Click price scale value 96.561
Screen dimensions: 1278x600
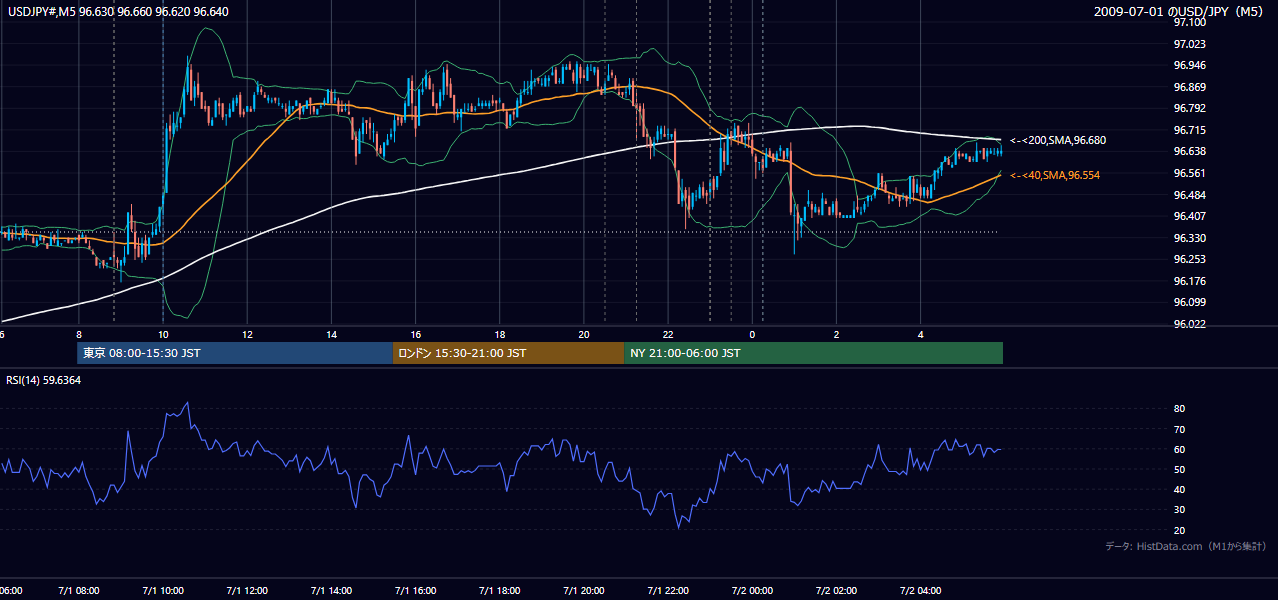(x=1191, y=173)
